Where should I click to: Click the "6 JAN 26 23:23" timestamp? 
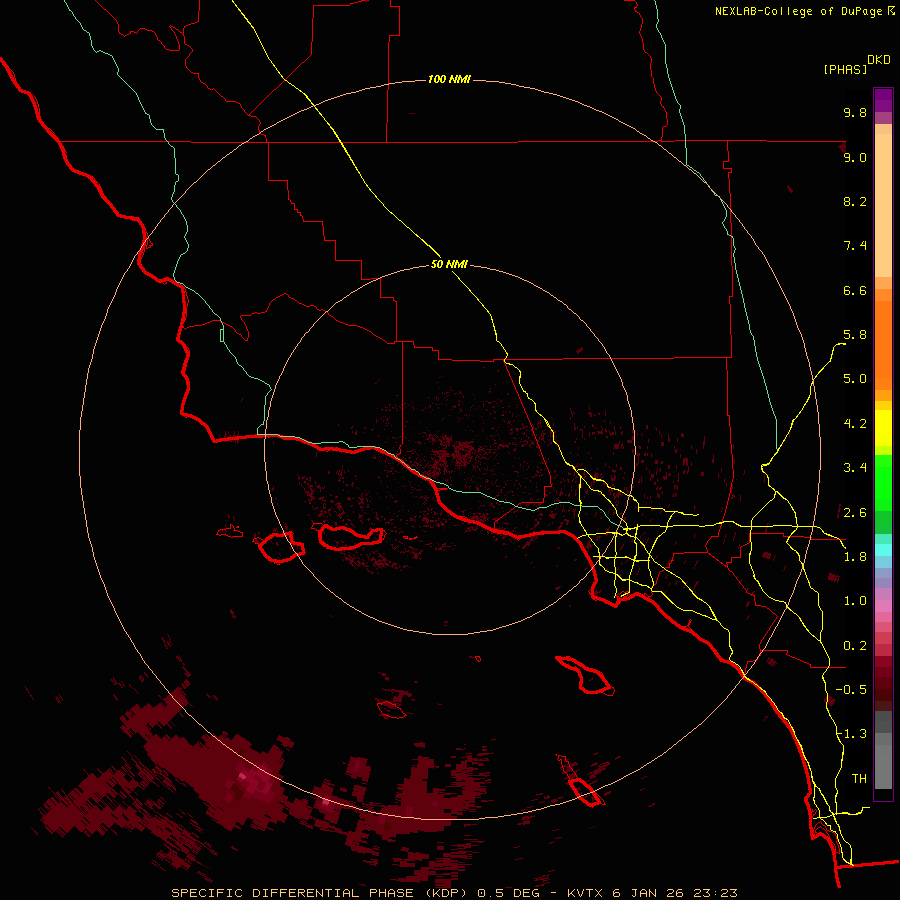[674, 893]
